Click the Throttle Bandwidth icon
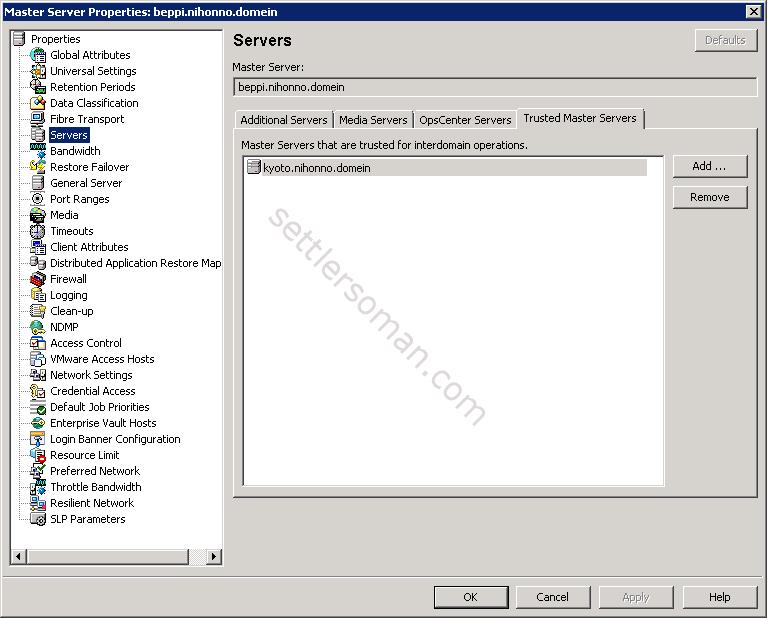The width and height of the screenshot is (768, 618). coord(38,487)
